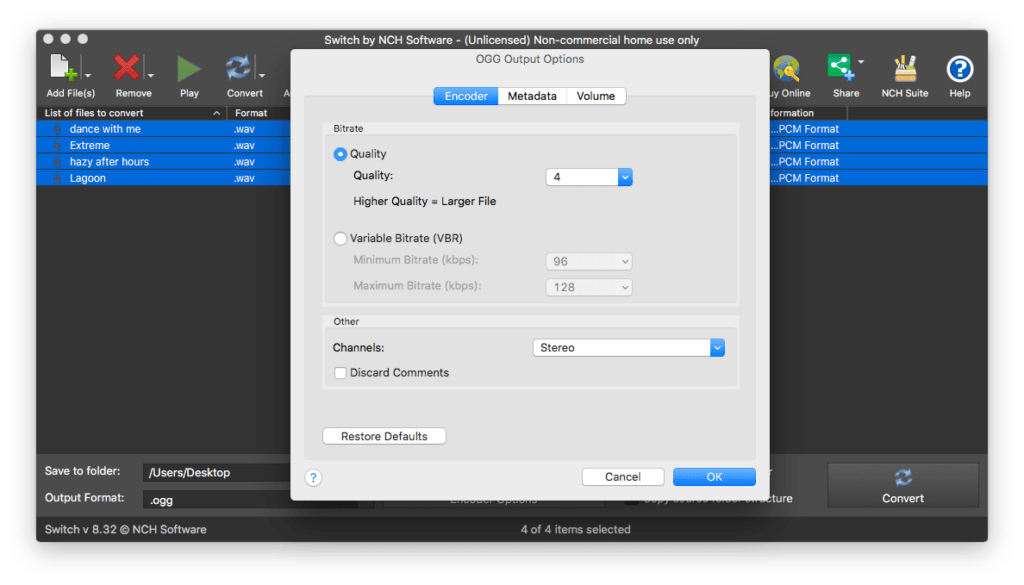Click the Cancel button
Screen dimensions: 1024x585
tap(622, 477)
